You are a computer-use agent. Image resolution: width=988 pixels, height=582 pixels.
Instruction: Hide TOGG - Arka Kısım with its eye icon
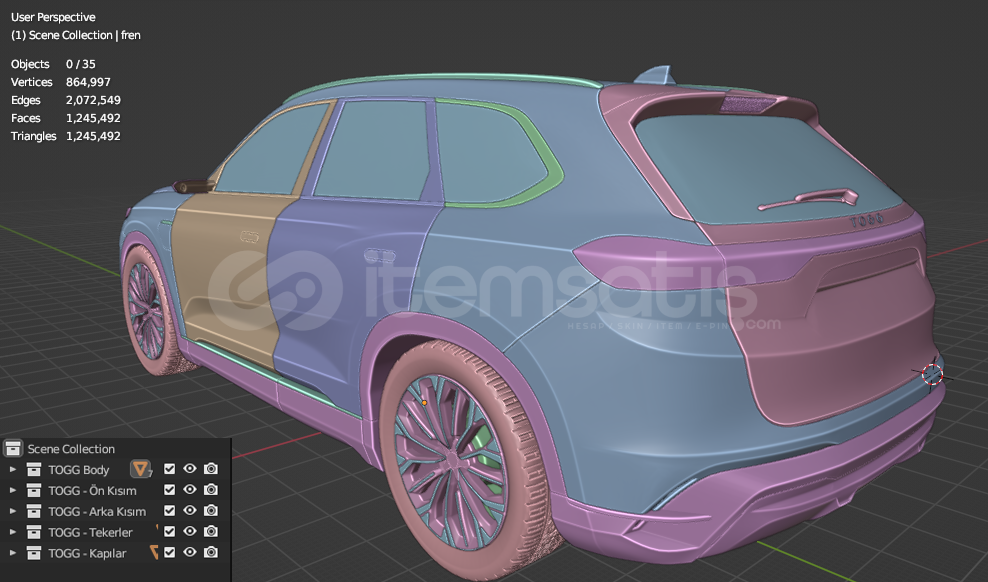coord(190,510)
